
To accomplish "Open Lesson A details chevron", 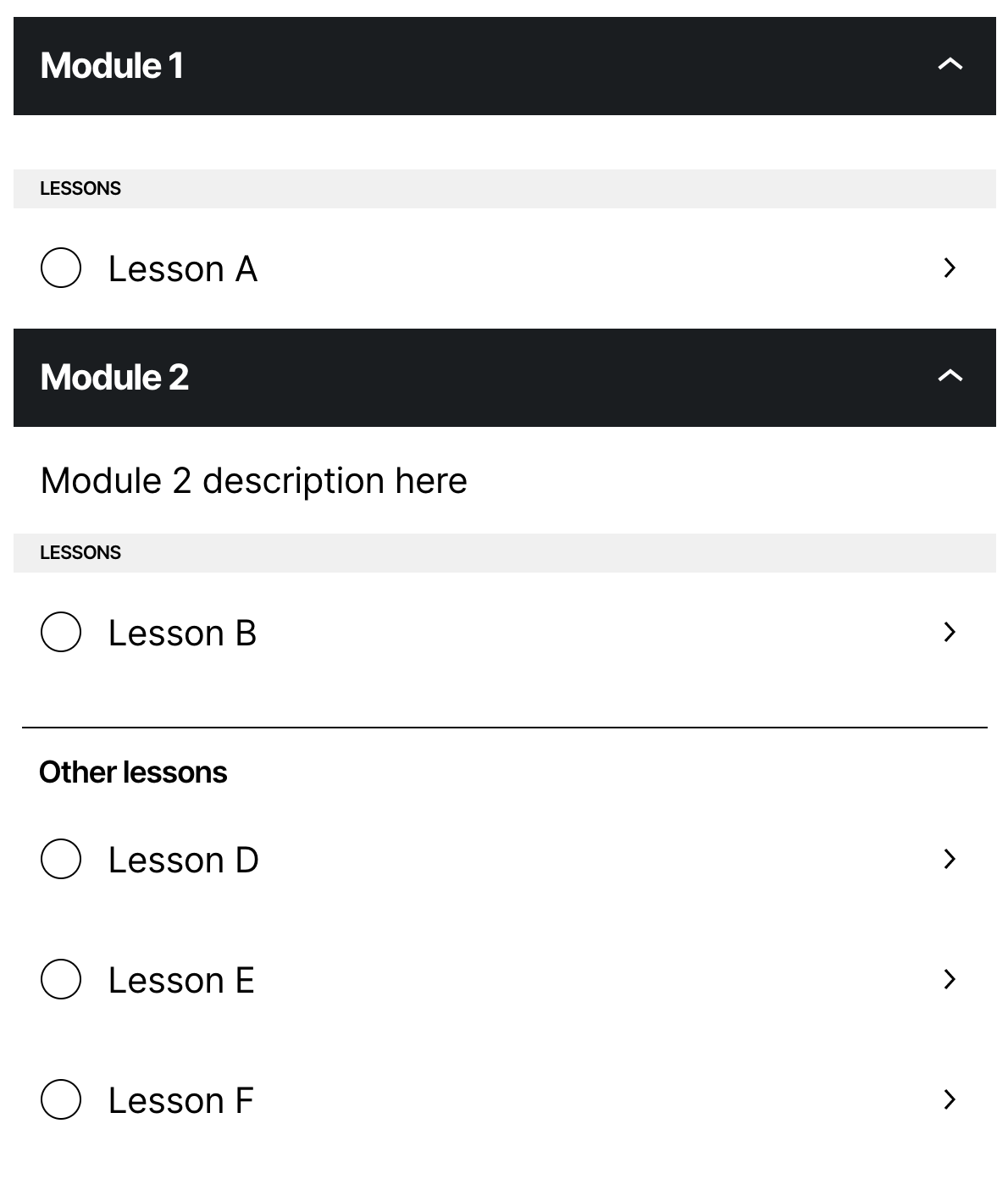I will click(x=948, y=268).
